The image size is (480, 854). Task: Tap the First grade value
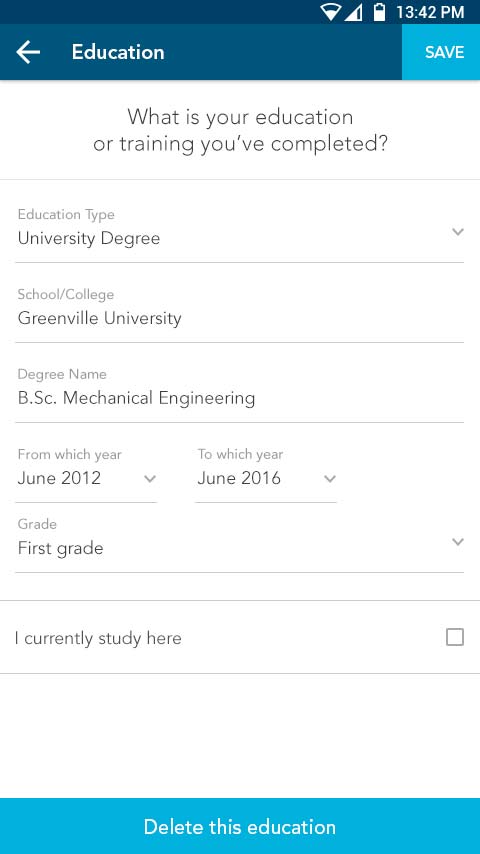click(60, 548)
